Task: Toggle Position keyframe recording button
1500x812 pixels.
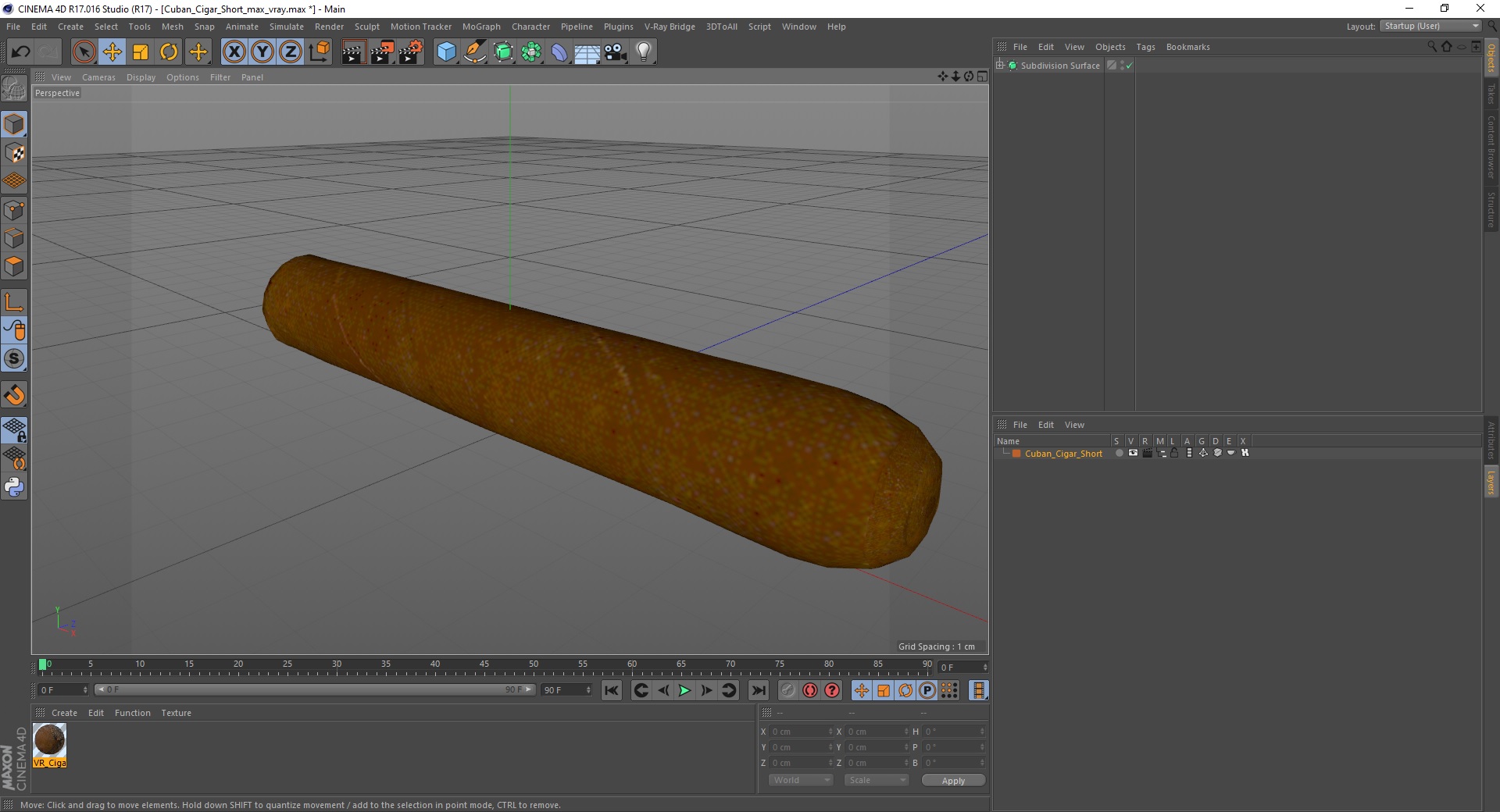Action: click(x=861, y=690)
